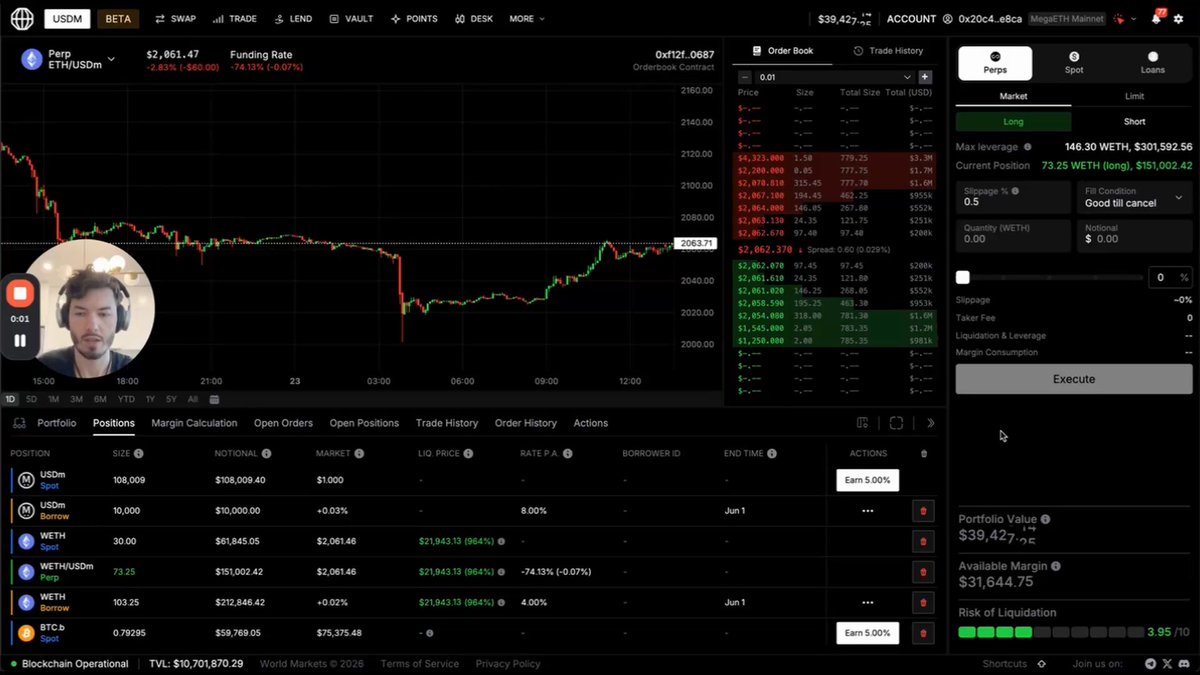Switch to the Margin Calculation tab
The height and width of the screenshot is (675, 1200).
[194, 423]
